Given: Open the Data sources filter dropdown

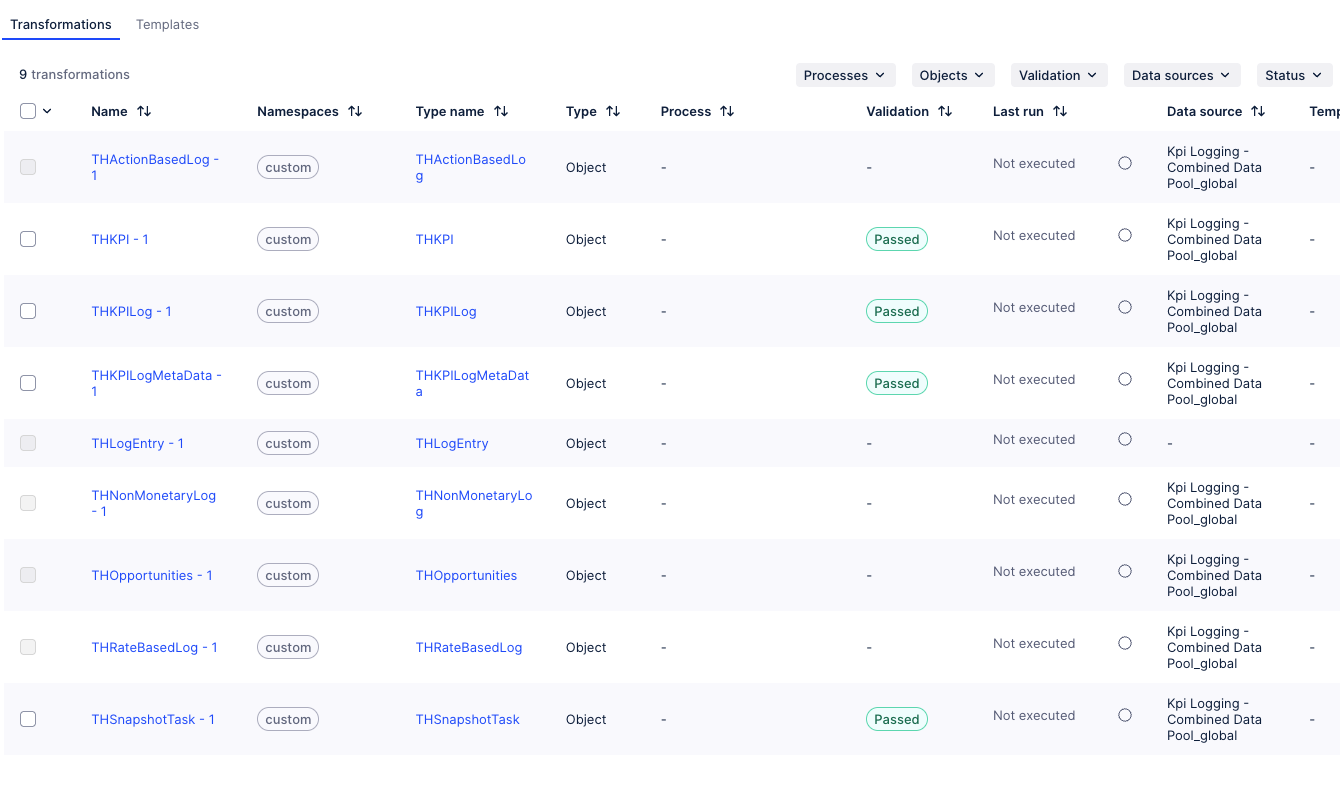Looking at the screenshot, I should pos(1182,75).
